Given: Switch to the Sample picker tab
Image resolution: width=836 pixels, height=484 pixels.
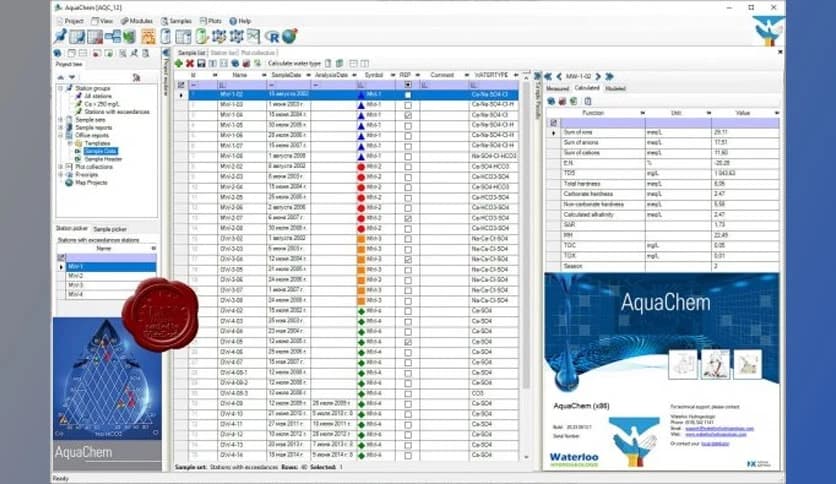Looking at the screenshot, I should pyautogui.click(x=110, y=229).
